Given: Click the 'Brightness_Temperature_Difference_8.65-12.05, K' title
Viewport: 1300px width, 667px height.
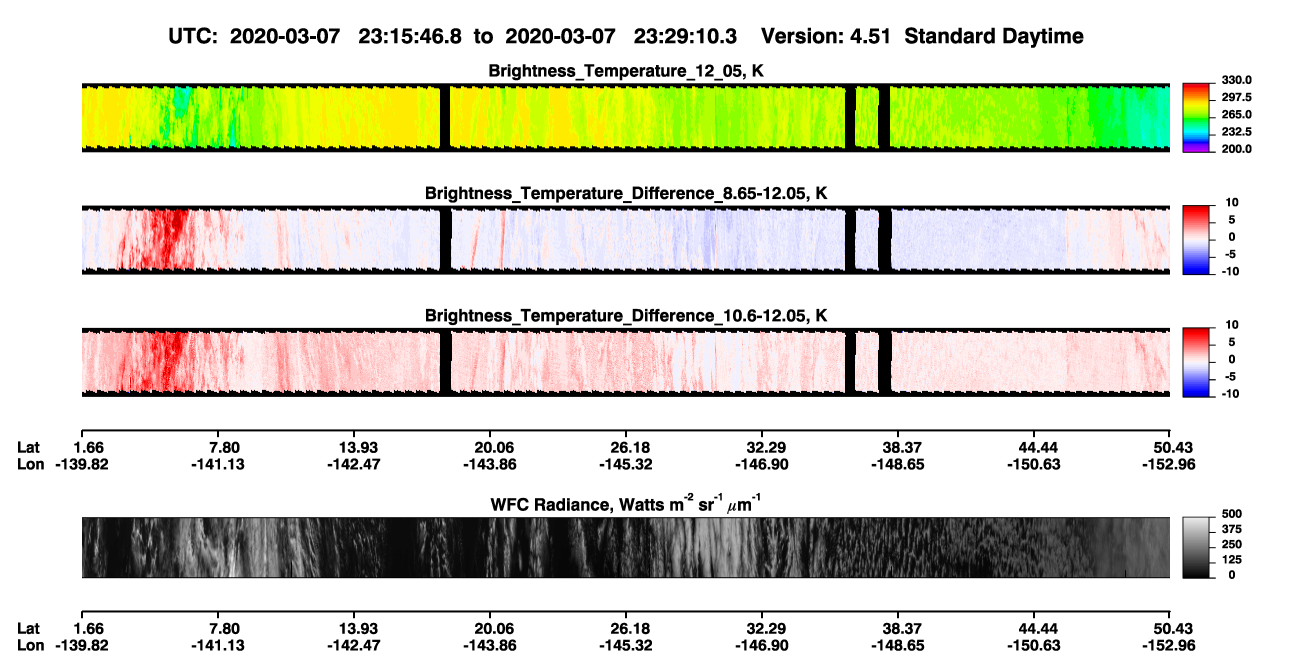Looking at the screenshot, I should 626,193.
